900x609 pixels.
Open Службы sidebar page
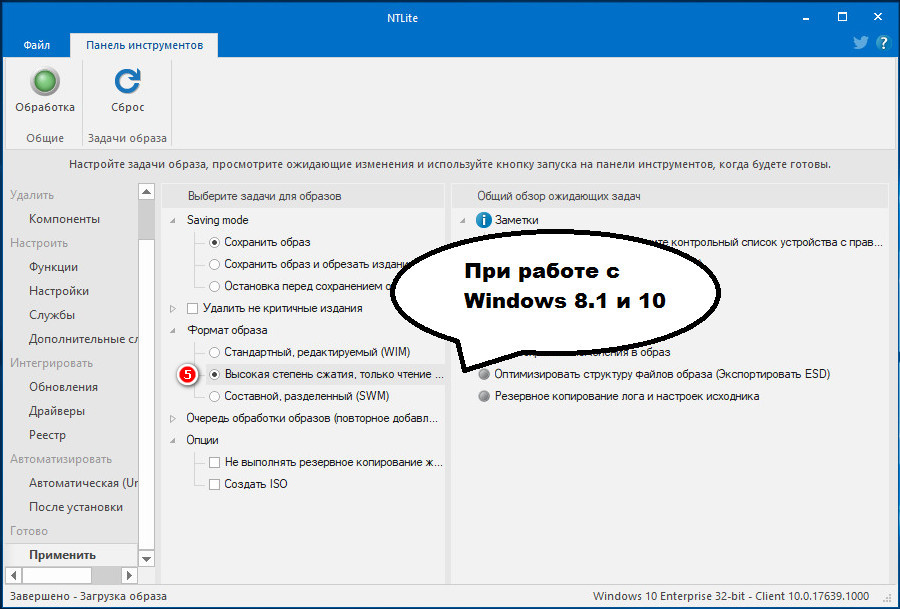point(52,315)
